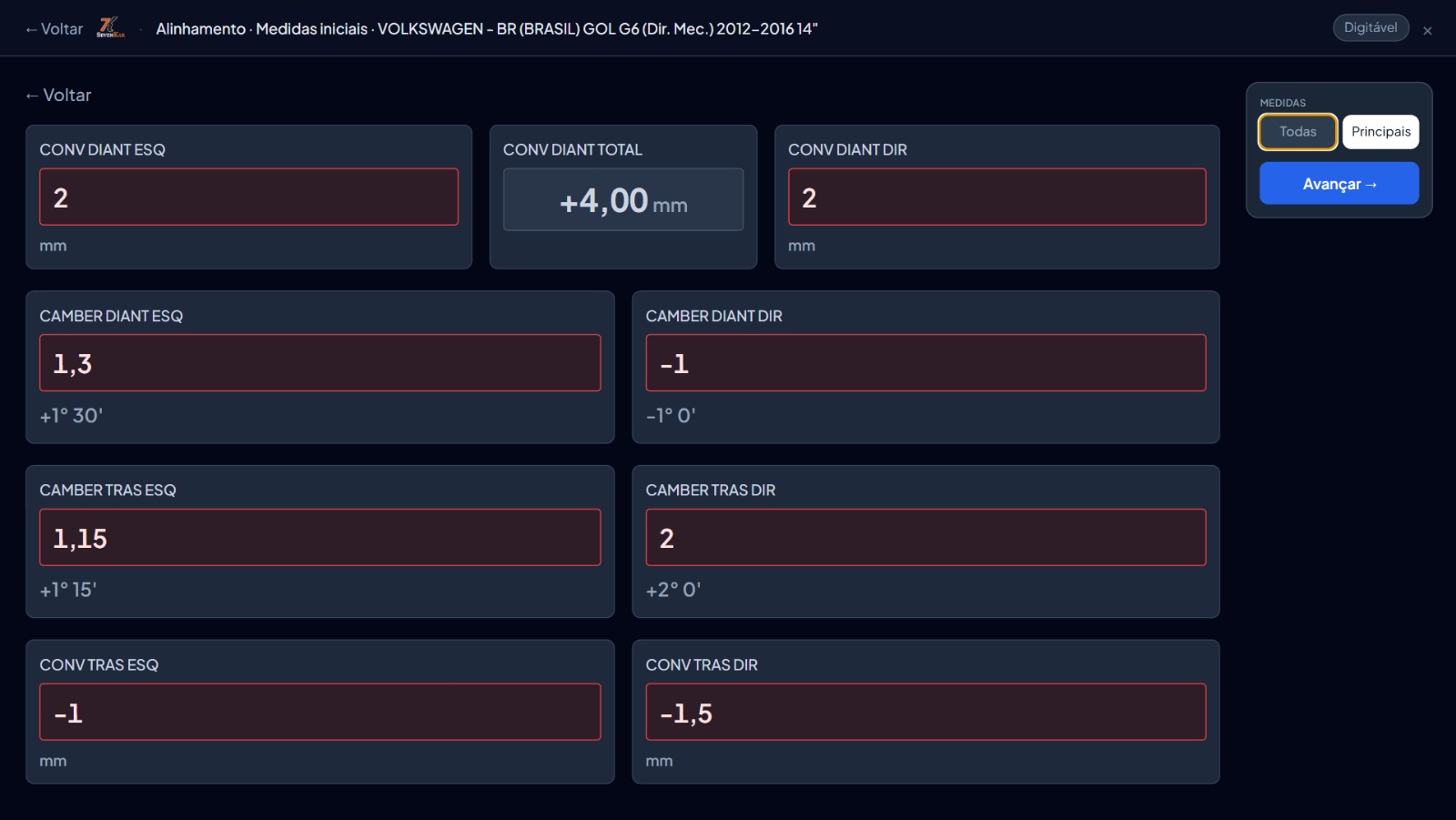Click into Conv Tras Esq field
Screen dimensions: 1456x820
coord(319,713)
